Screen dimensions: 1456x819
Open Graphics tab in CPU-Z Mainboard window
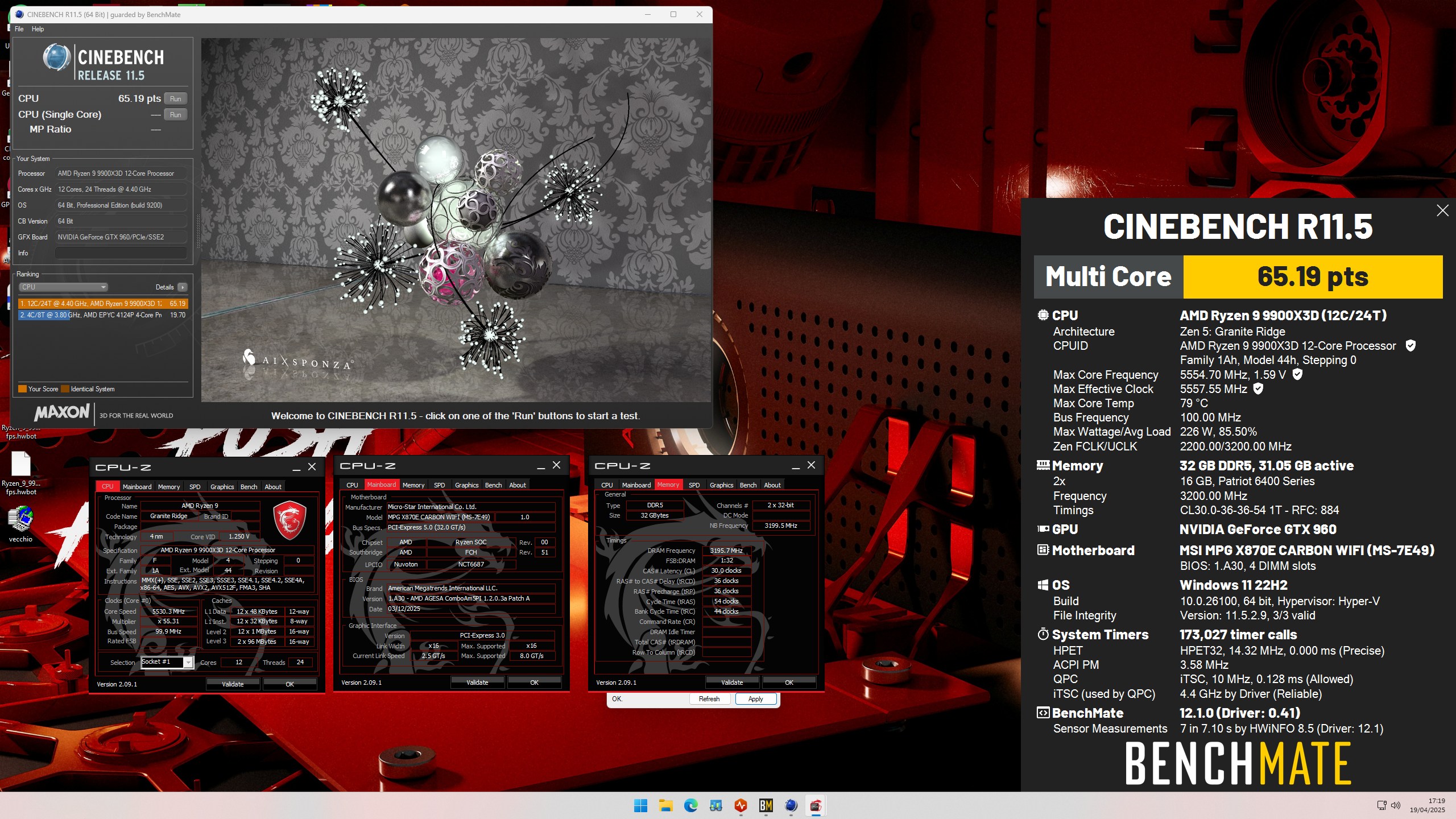(466, 485)
